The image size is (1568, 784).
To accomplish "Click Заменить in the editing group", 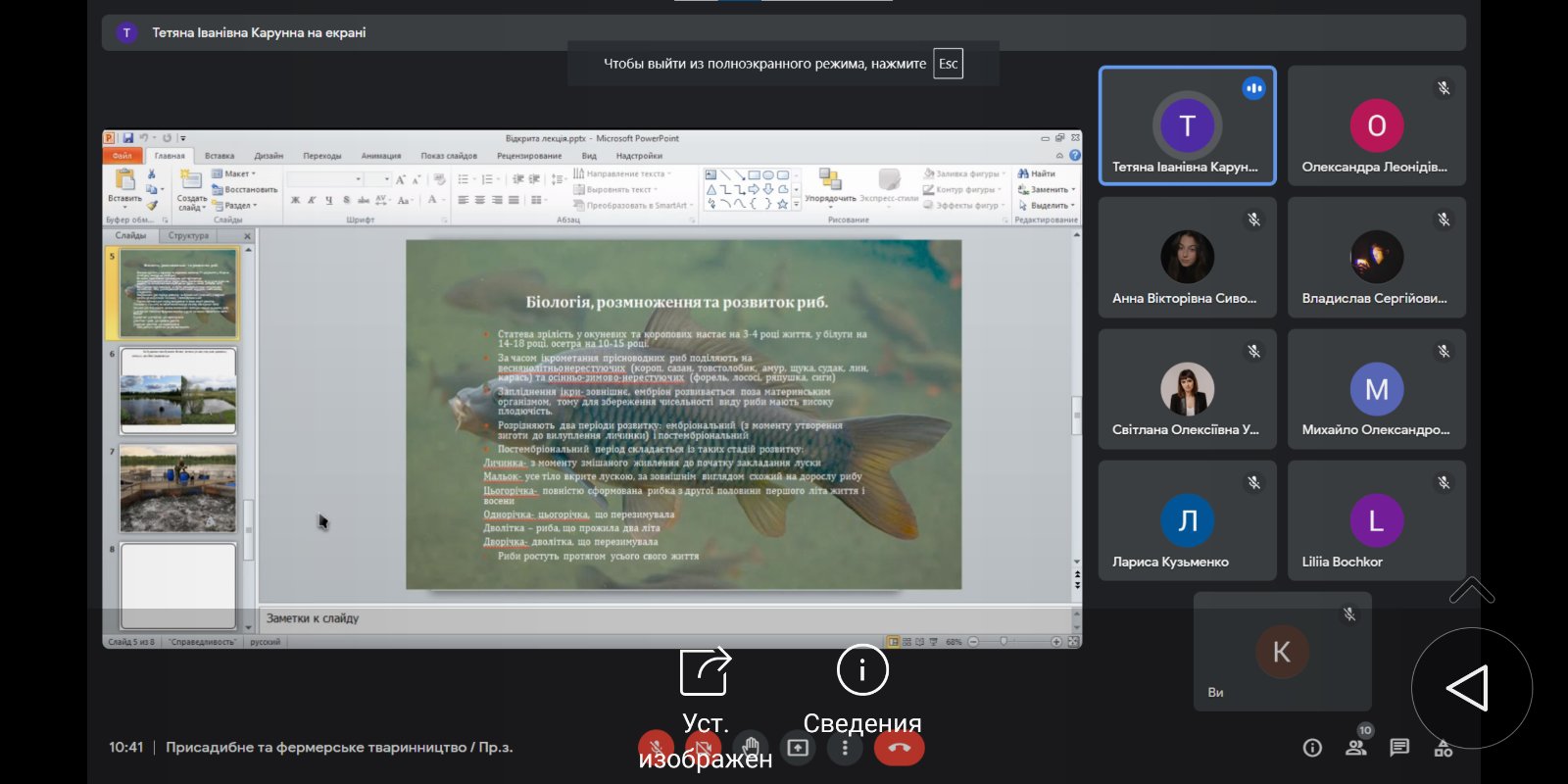I will click(x=1047, y=189).
